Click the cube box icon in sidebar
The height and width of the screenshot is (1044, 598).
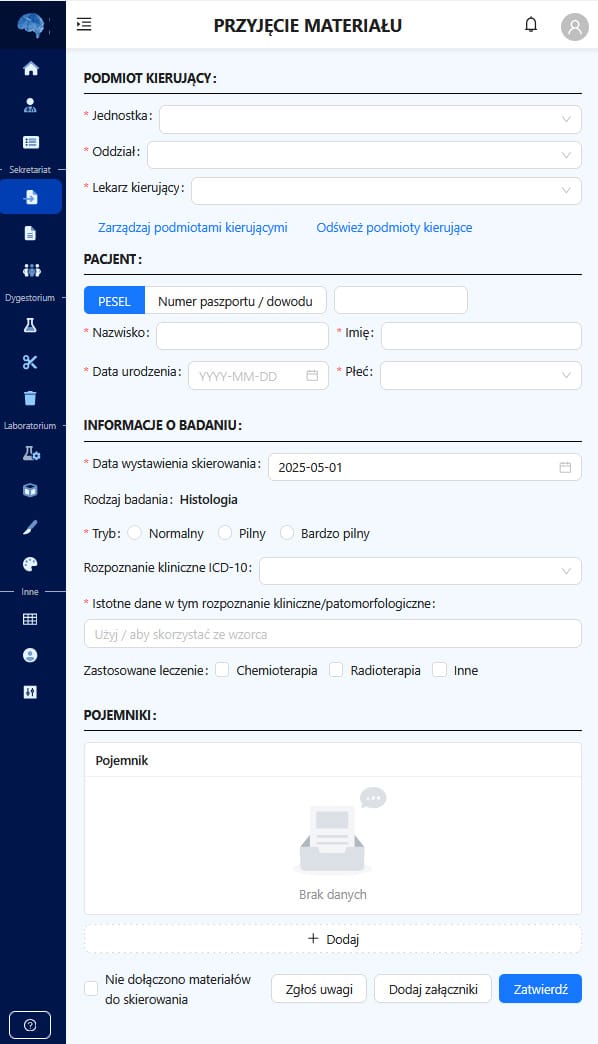(30, 491)
